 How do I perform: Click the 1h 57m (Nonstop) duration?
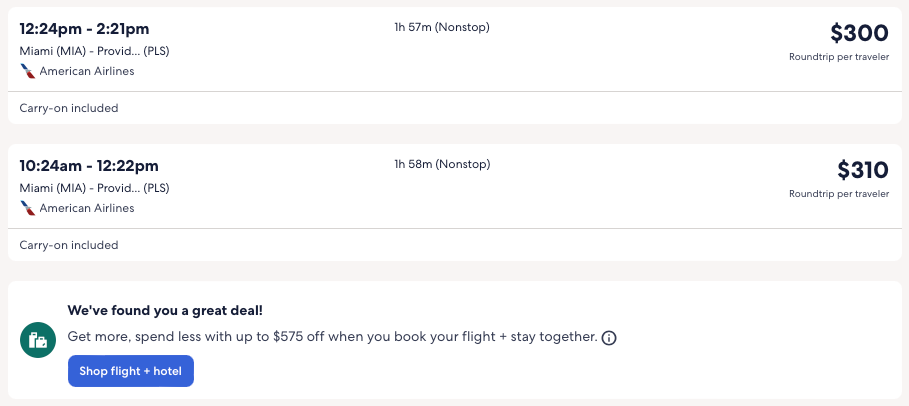[442, 27]
